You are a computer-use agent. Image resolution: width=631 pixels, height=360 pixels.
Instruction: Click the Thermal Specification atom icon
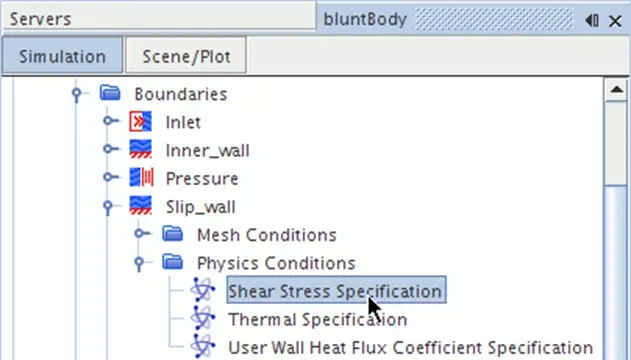pos(202,318)
